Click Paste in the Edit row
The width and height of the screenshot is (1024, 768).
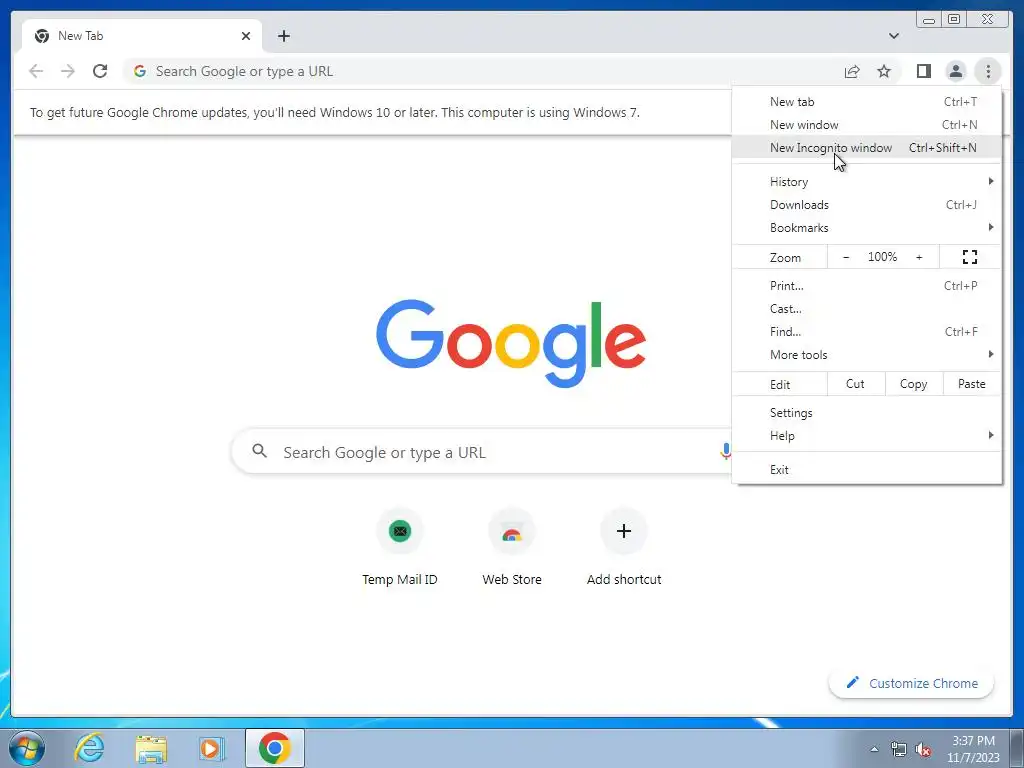(x=972, y=384)
